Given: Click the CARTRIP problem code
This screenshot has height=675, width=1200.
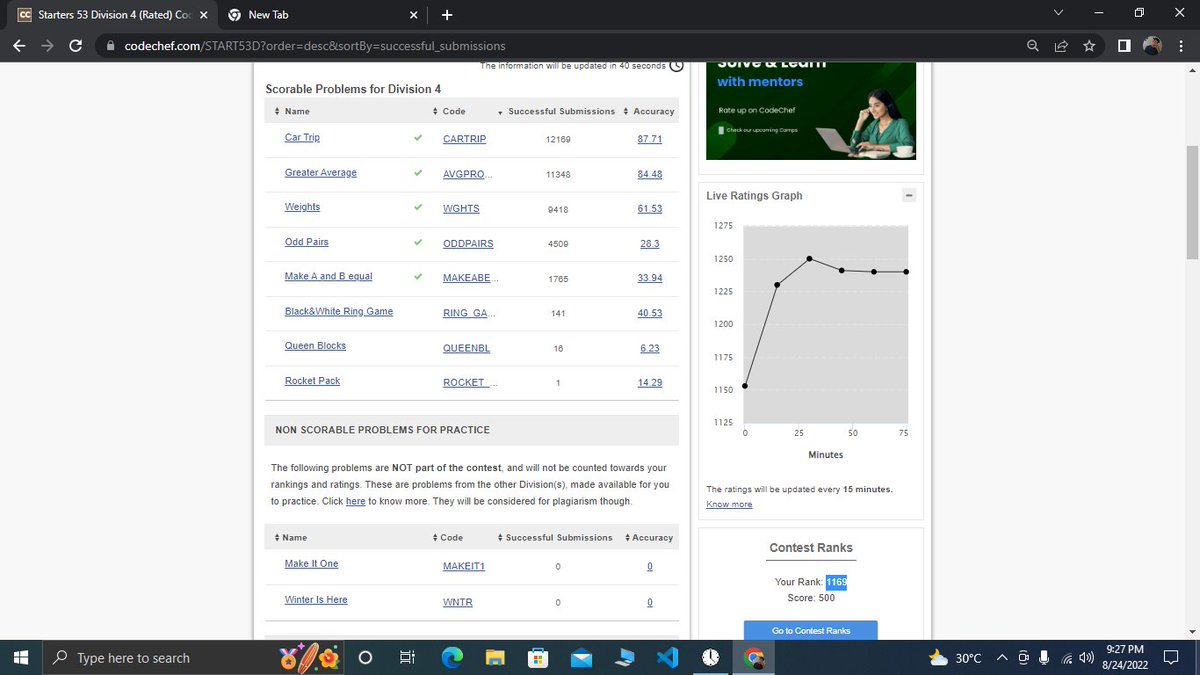Looking at the screenshot, I should tap(464, 139).
